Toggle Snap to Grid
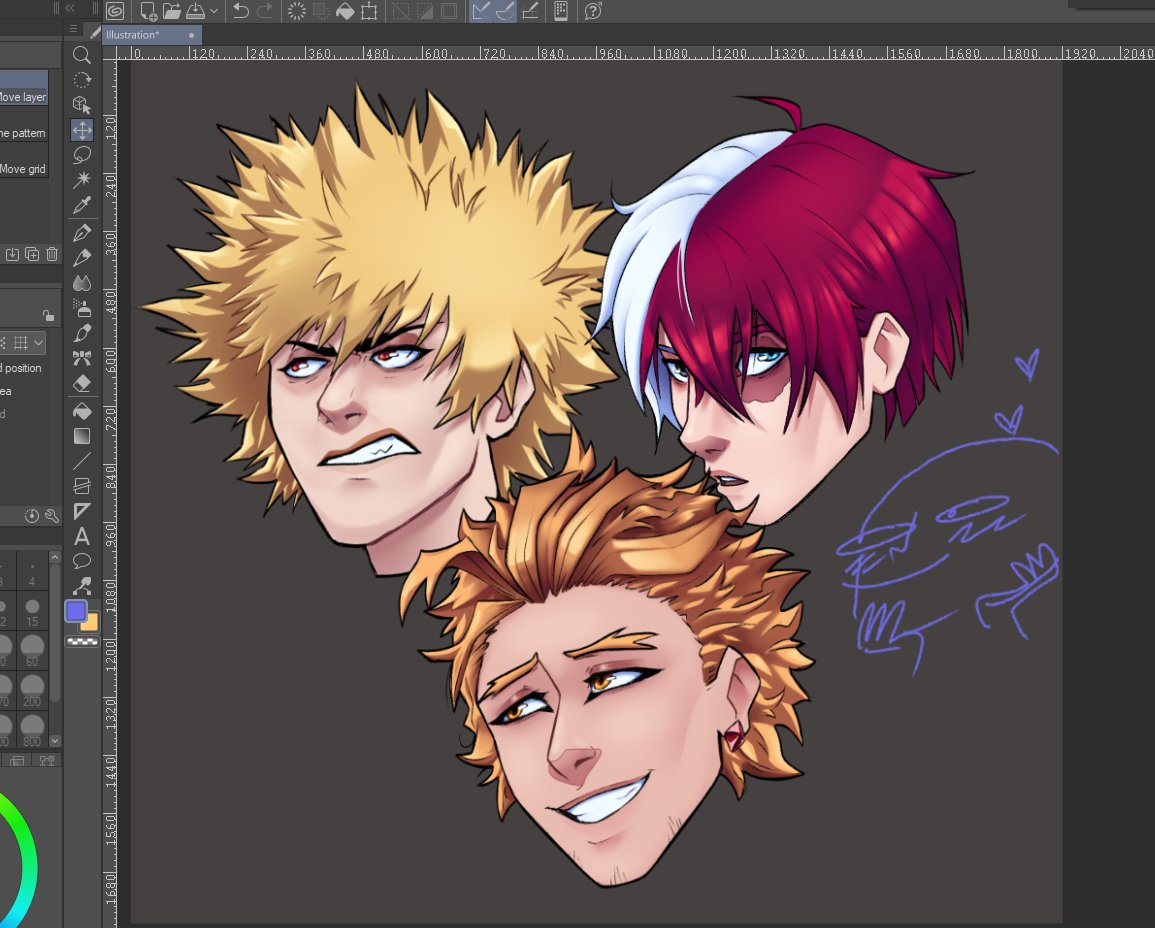The width and height of the screenshot is (1155, 928). pyautogui.click(x=530, y=11)
